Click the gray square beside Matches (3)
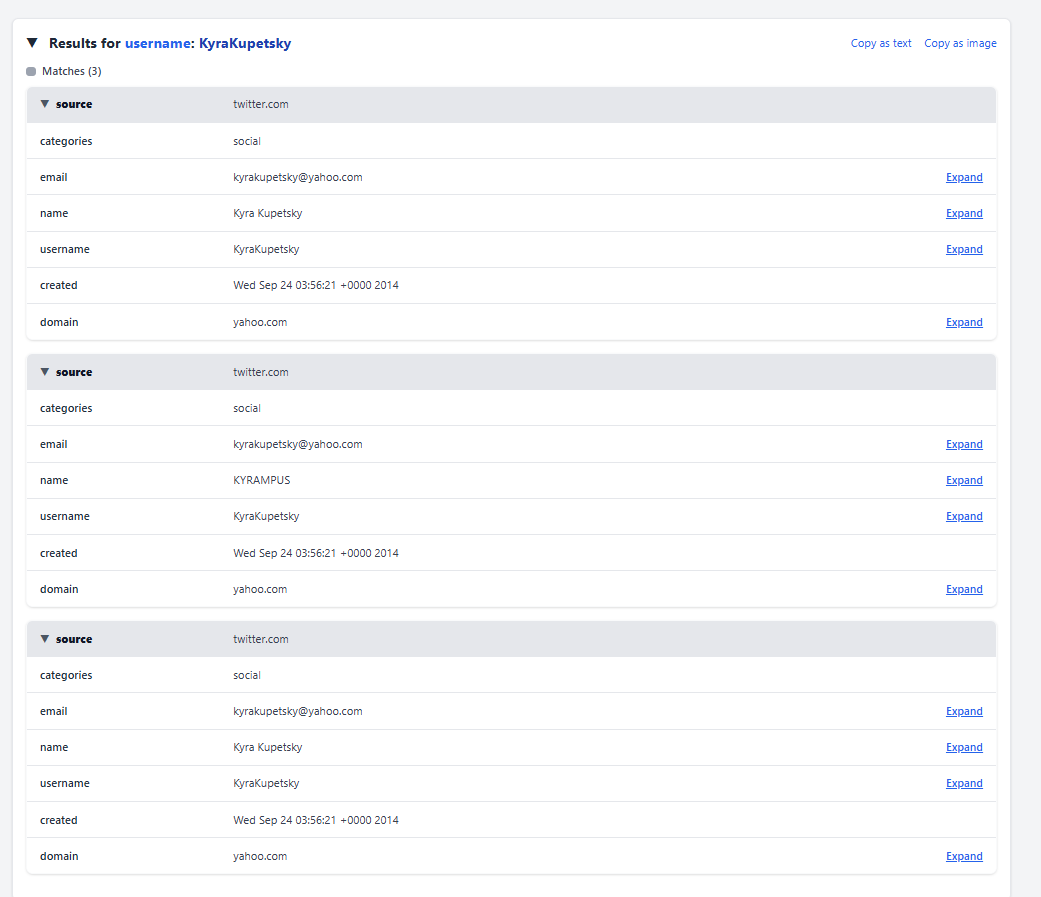This screenshot has height=897, width=1041. 31,72
